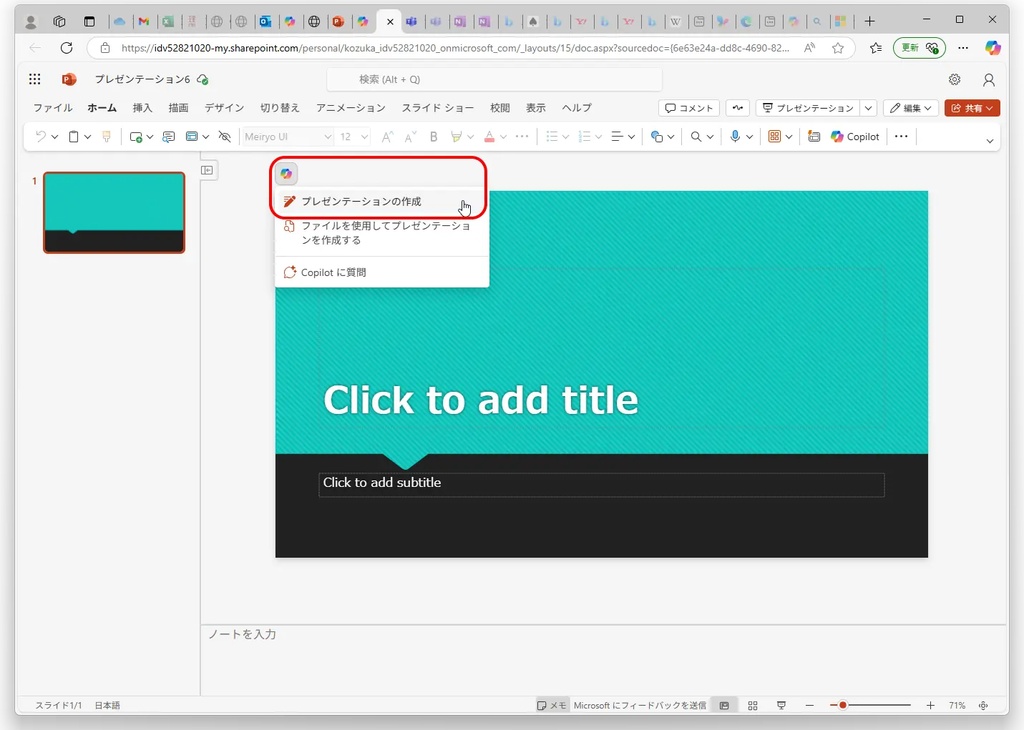1024x730 pixels.
Task: Click the Shapes icon in toolbar
Action: [x=657, y=136]
